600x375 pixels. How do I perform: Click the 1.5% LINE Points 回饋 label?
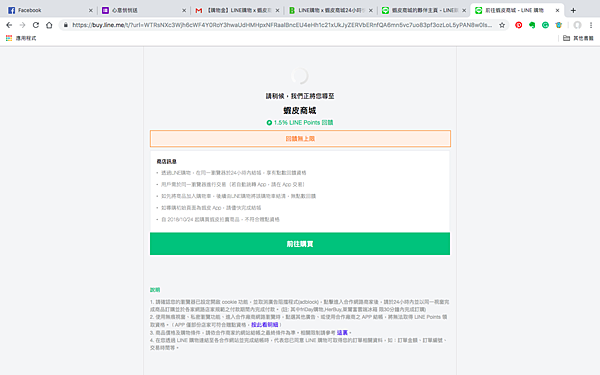300,122
